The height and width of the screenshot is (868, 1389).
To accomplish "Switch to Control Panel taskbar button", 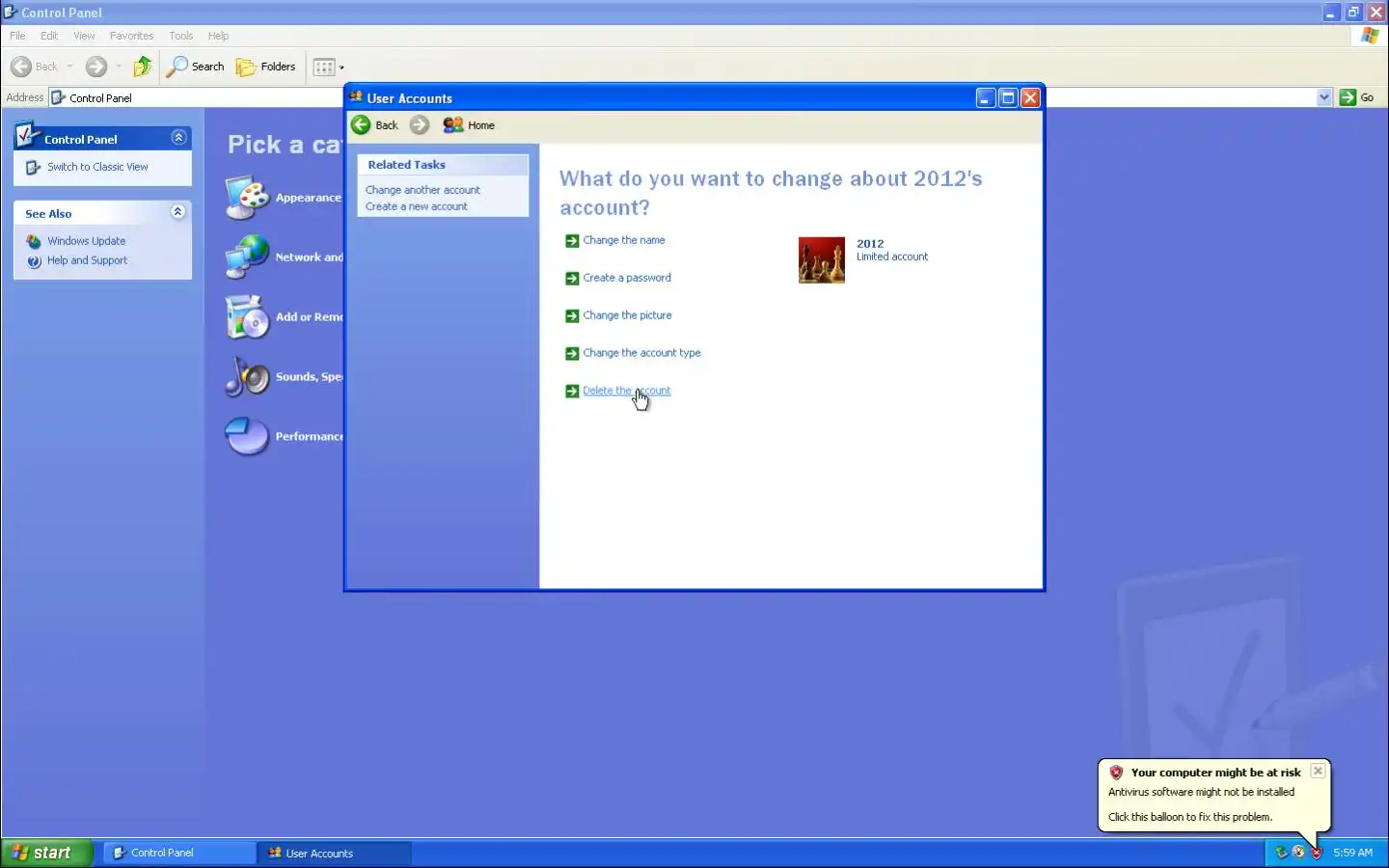I will tap(177, 853).
